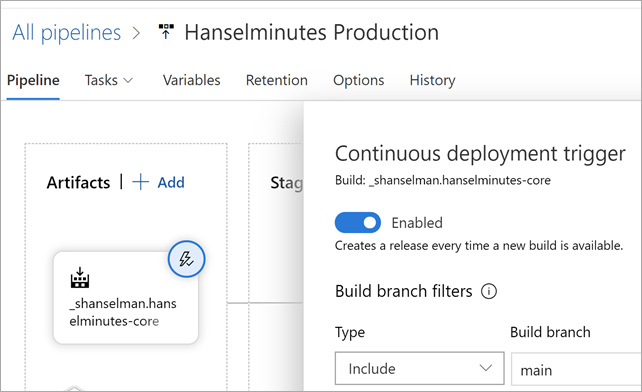Click the build artifact source icon
642x392 pixels.
(80, 277)
